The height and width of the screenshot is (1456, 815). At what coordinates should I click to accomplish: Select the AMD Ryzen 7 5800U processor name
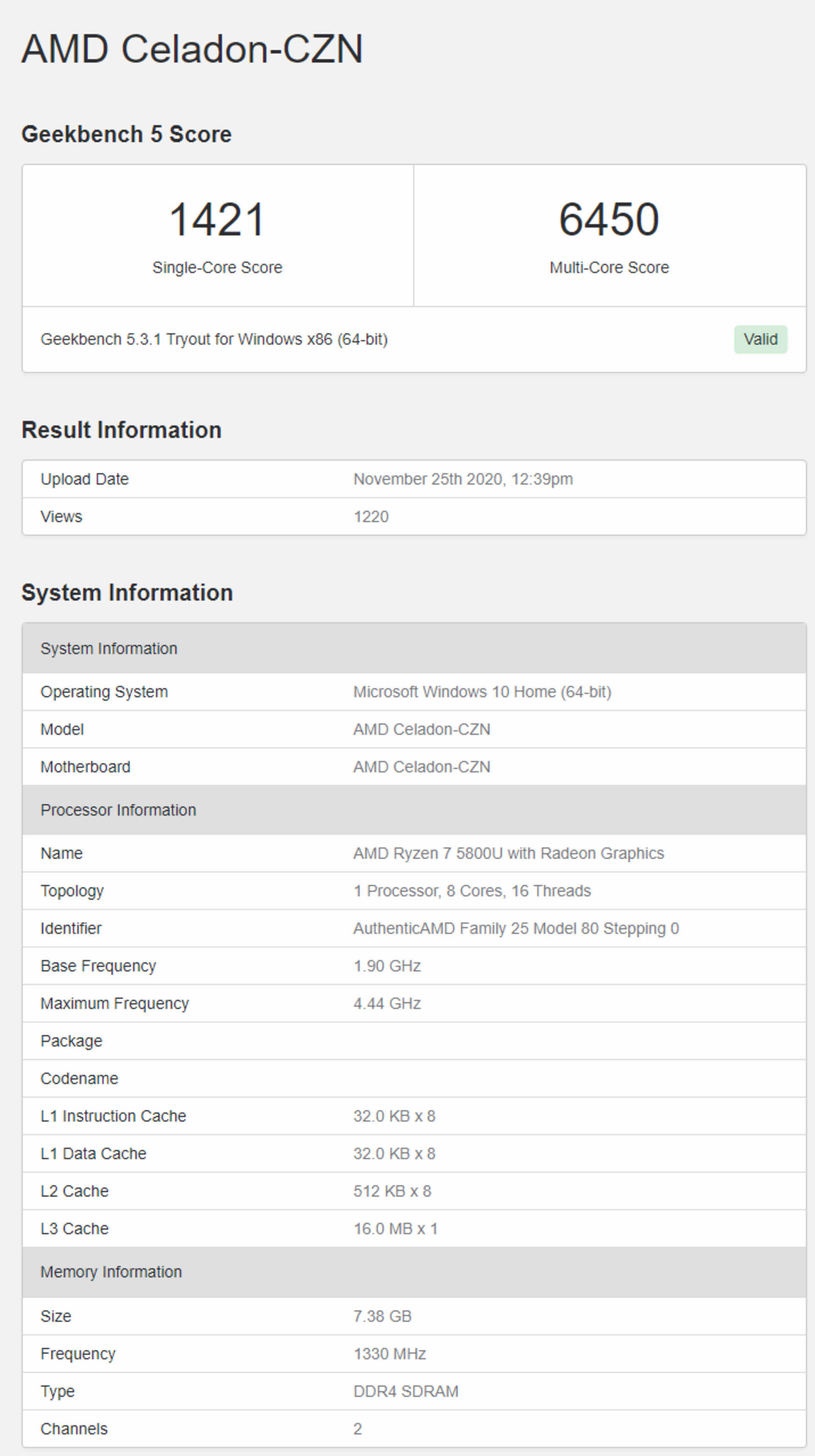point(509,854)
